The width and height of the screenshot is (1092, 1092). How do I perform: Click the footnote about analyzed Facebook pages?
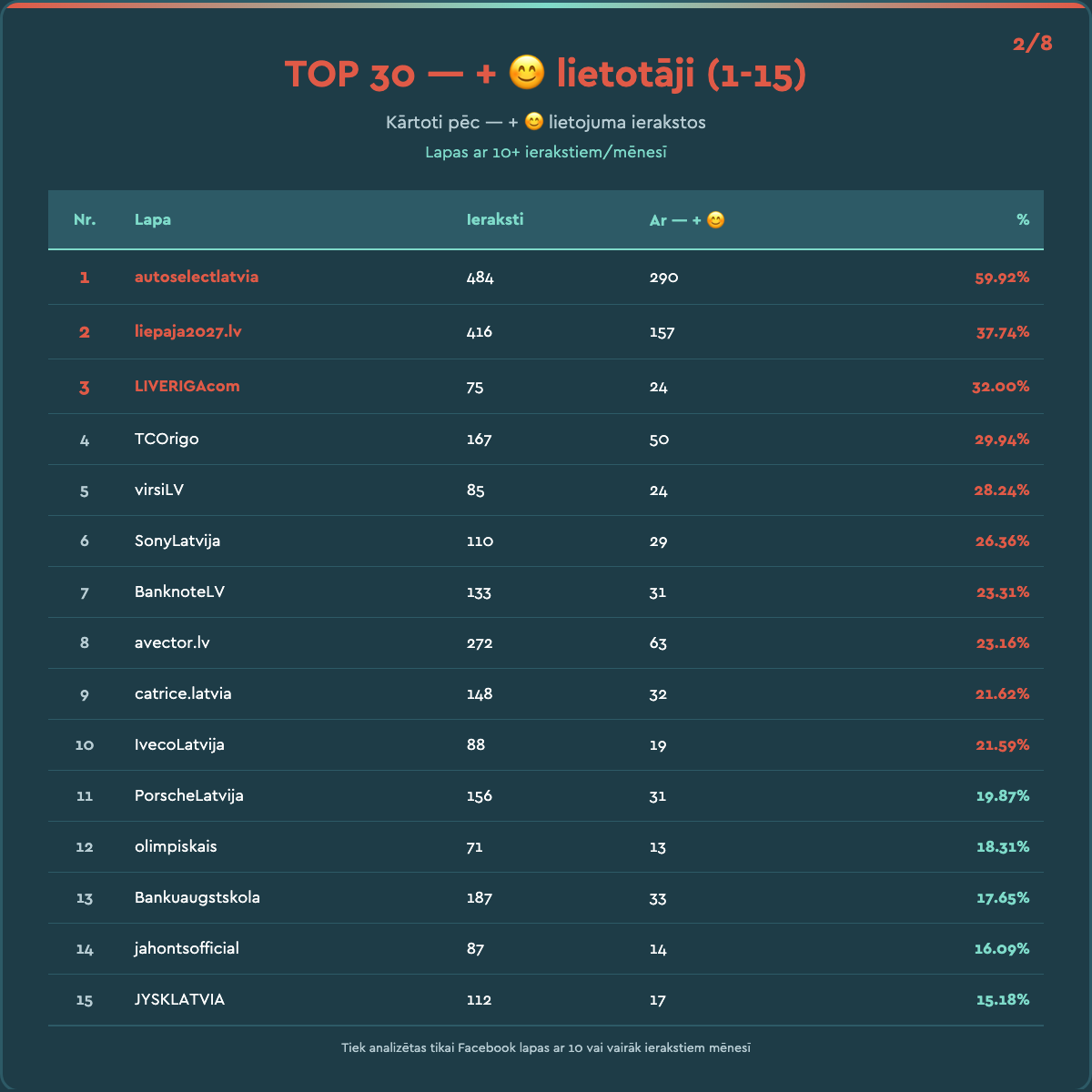pyautogui.click(x=546, y=1047)
